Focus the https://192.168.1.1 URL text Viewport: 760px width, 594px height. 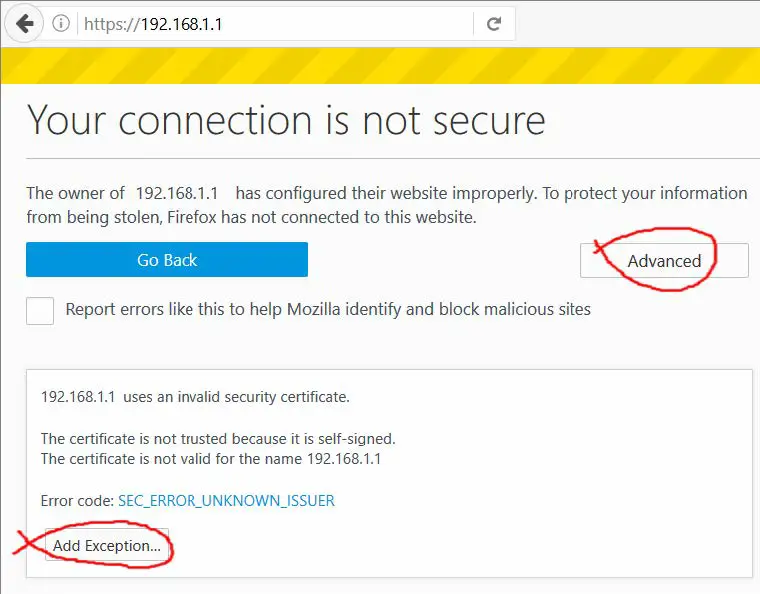click(x=152, y=24)
